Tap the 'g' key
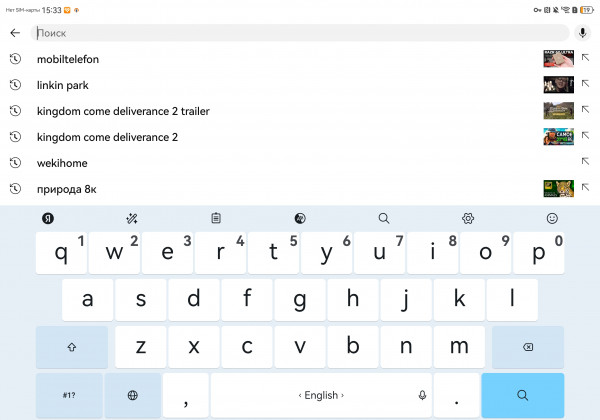 [x=300, y=300]
